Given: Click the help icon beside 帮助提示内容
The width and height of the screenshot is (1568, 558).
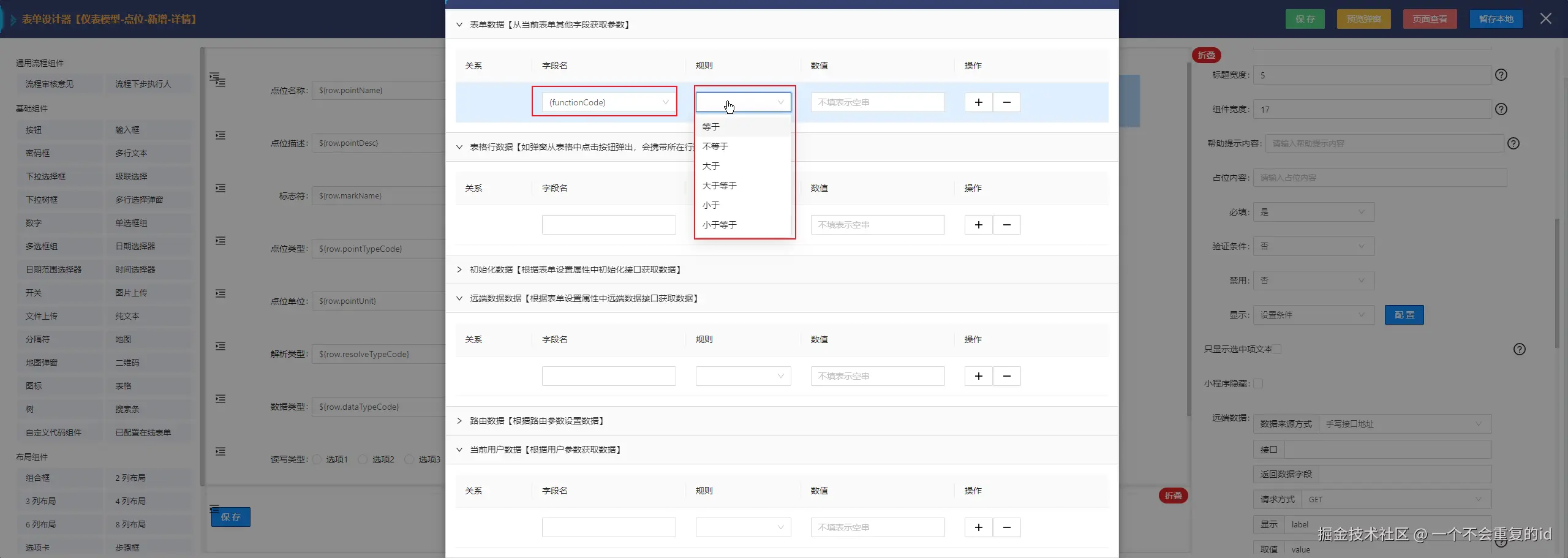Looking at the screenshot, I should [1513, 143].
